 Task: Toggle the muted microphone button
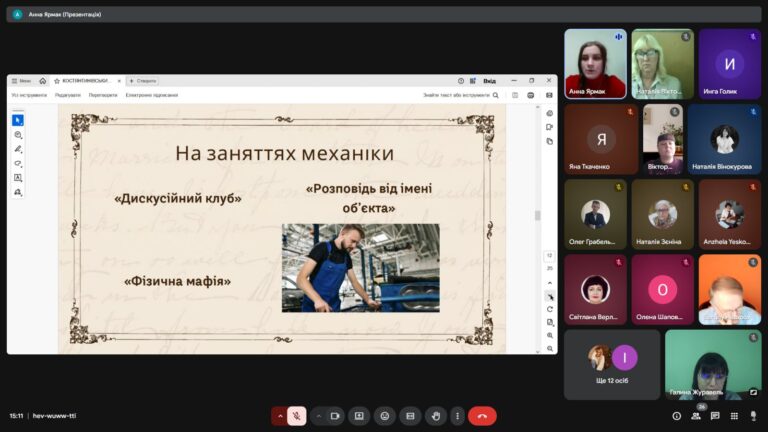pyautogui.click(x=296, y=416)
